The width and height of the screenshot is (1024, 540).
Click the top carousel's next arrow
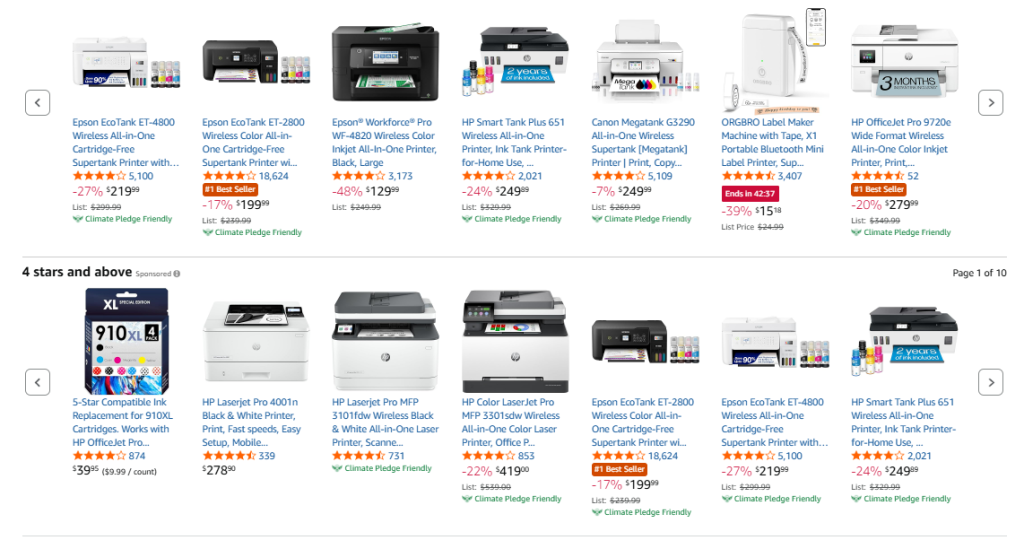click(990, 103)
